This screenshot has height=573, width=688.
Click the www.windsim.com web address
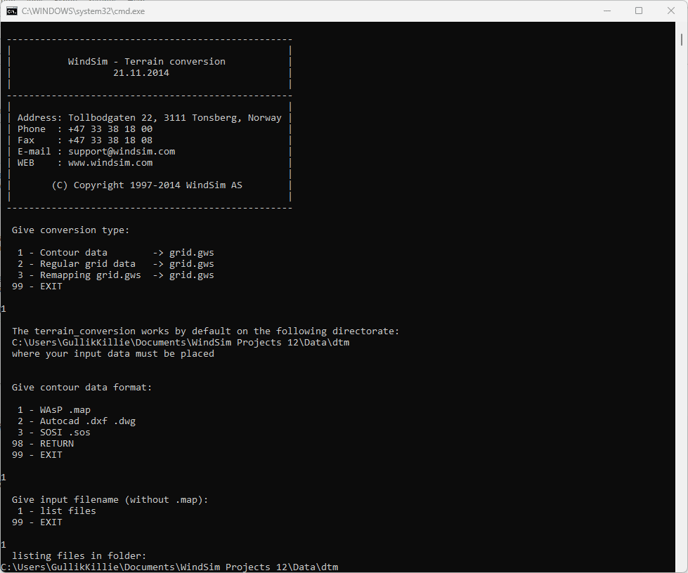(x=110, y=163)
